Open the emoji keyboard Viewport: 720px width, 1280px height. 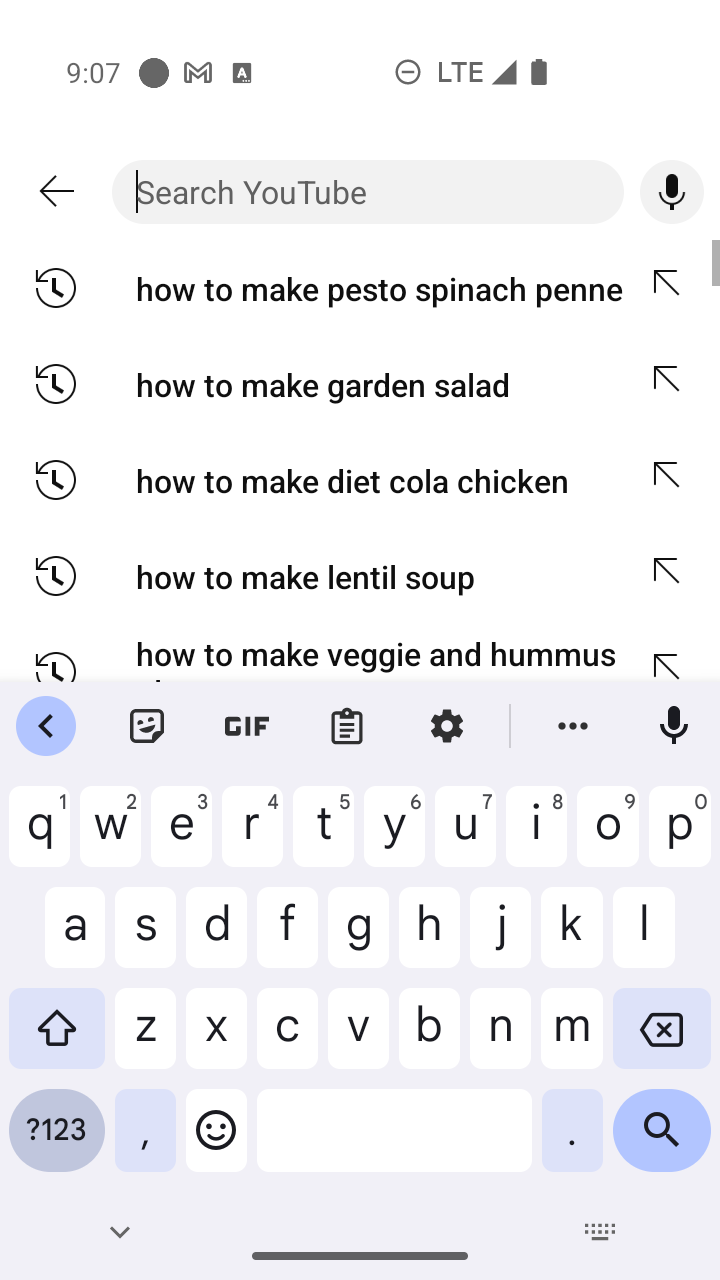click(x=216, y=1130)
